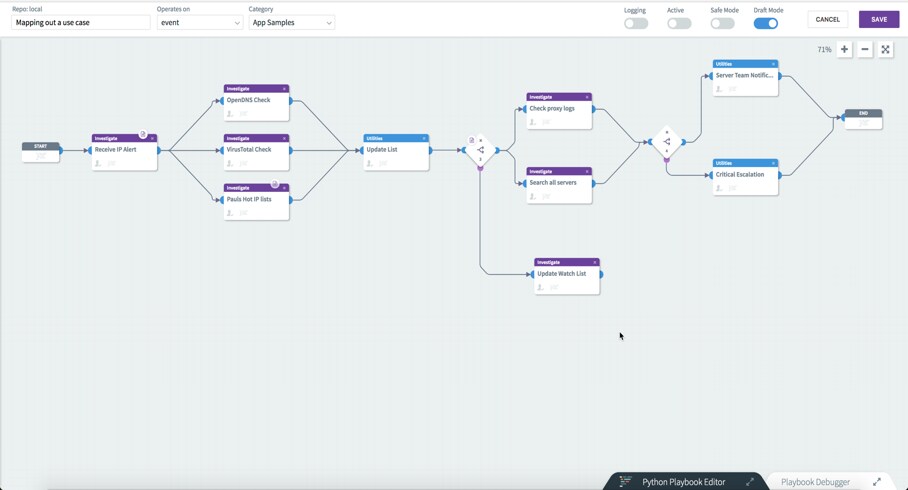Close the Pauls Hot IP lists block
Screen dimensions: 908x490
pos(284,188)
